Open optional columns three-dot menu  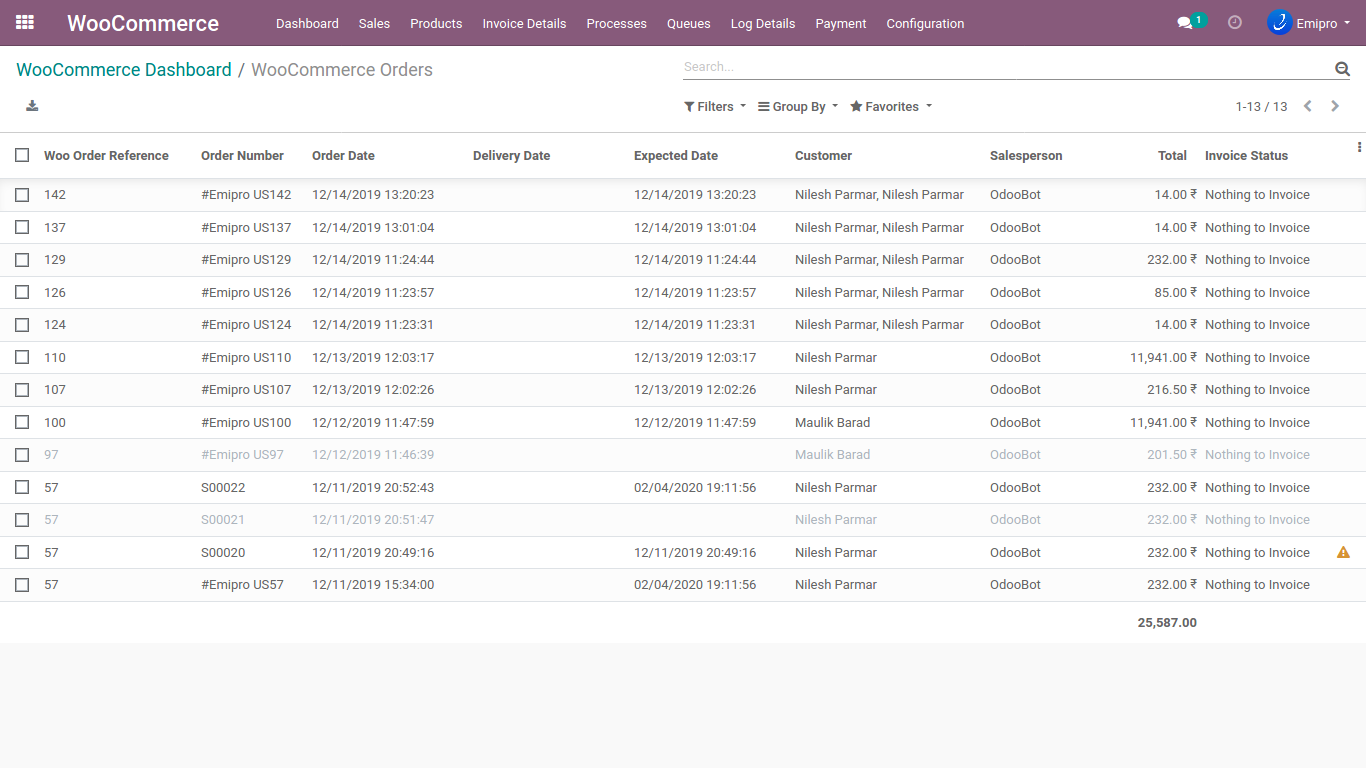[1359, 147]
